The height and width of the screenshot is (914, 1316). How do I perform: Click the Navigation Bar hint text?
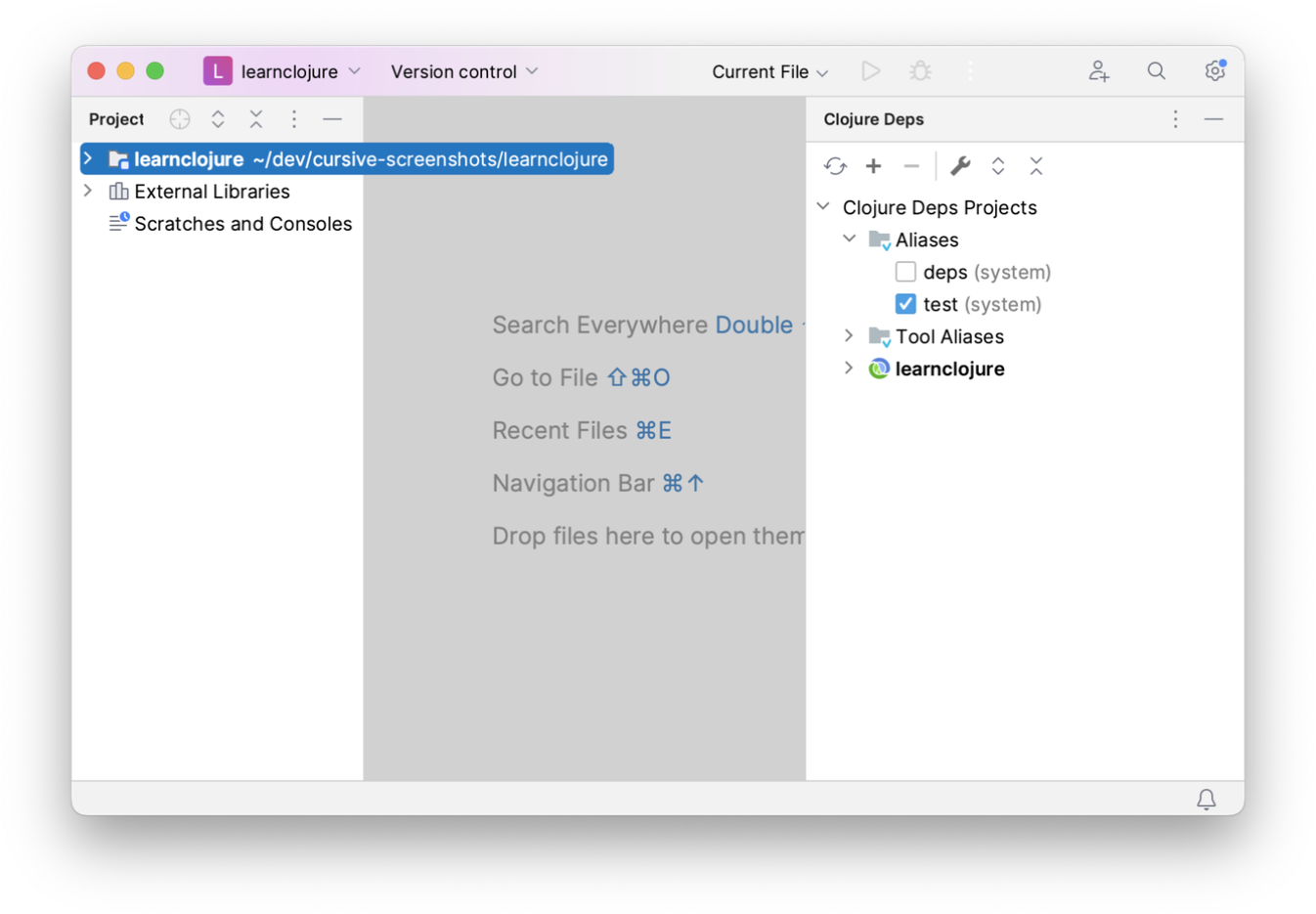click(573, 483)
